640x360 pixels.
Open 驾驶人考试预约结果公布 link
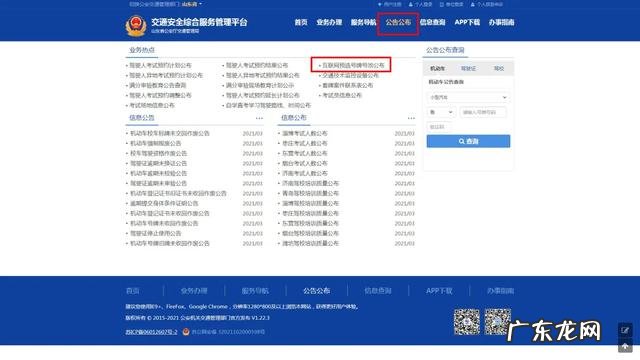point(257,65)
